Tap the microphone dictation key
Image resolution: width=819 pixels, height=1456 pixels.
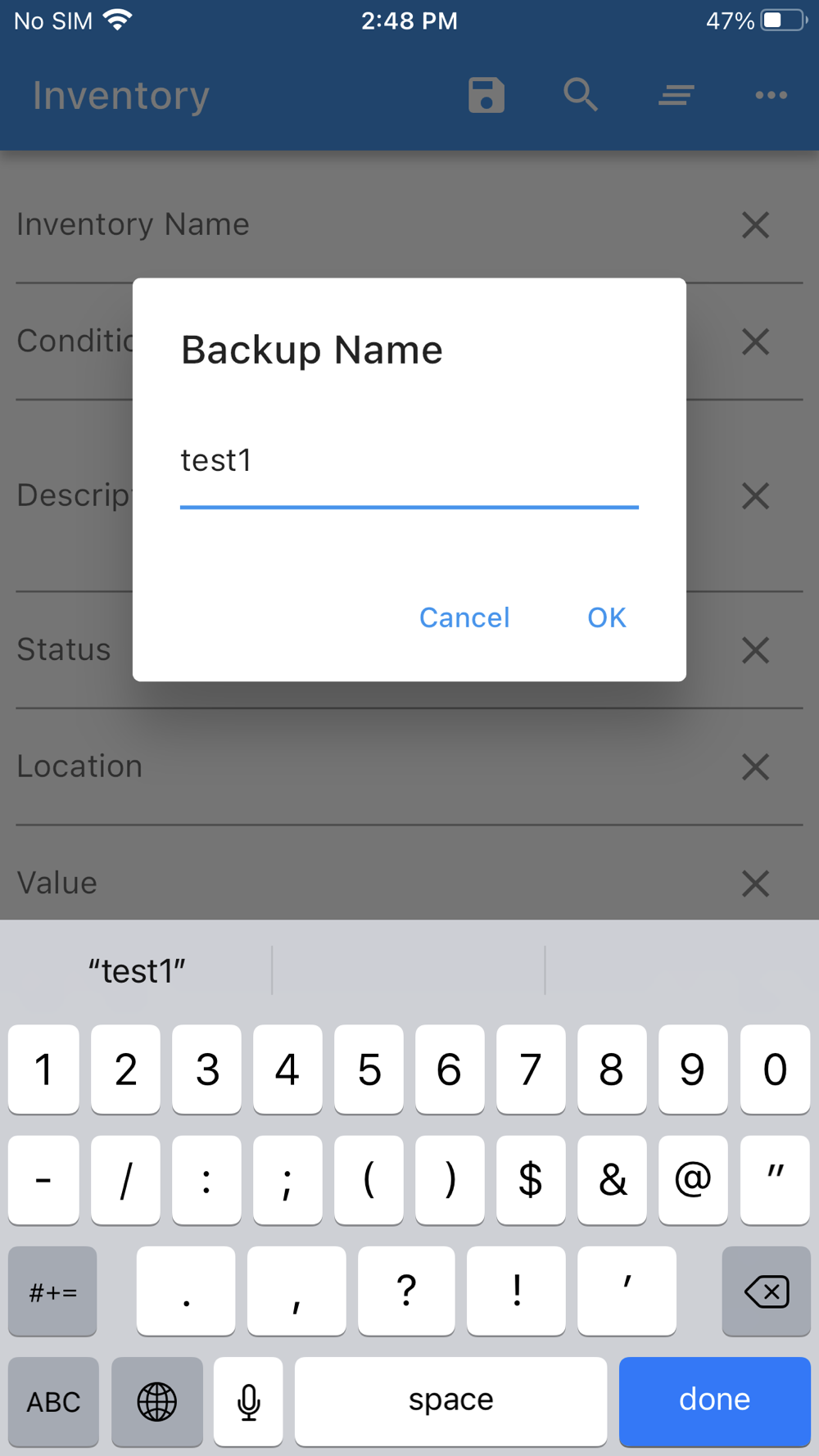click(248, 1401)
